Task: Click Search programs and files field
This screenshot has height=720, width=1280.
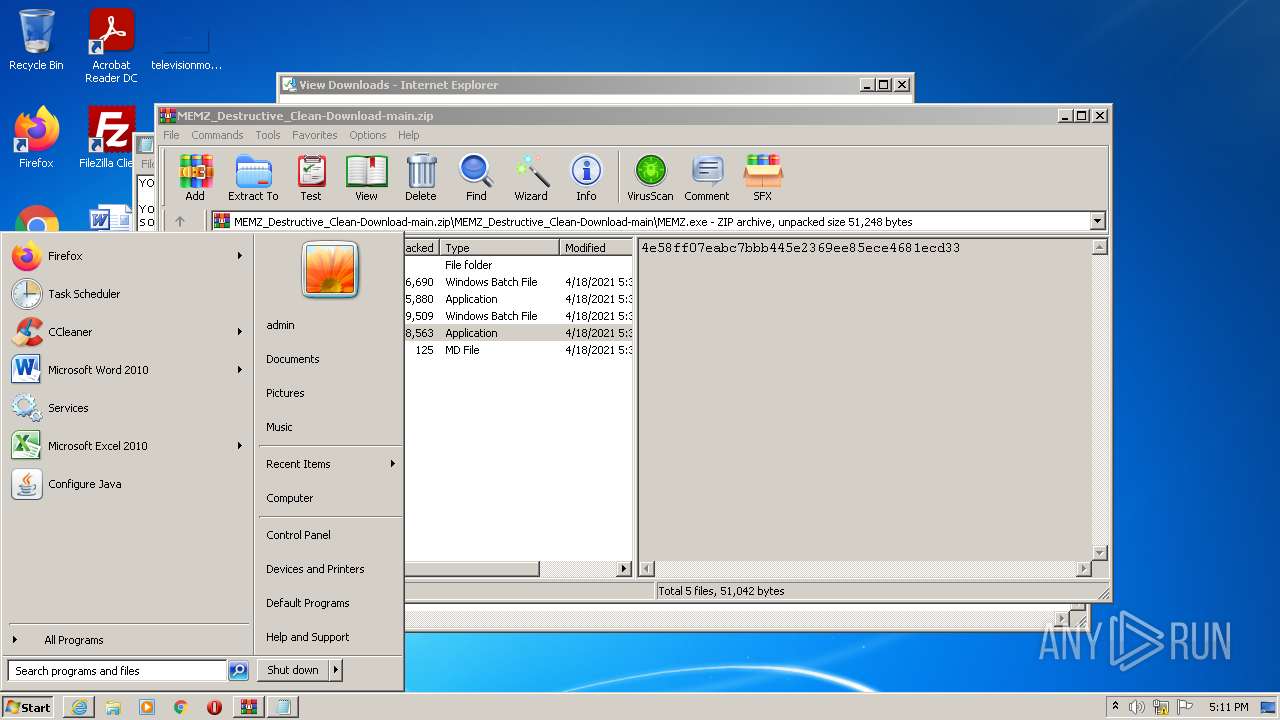Action: (117, 671)
